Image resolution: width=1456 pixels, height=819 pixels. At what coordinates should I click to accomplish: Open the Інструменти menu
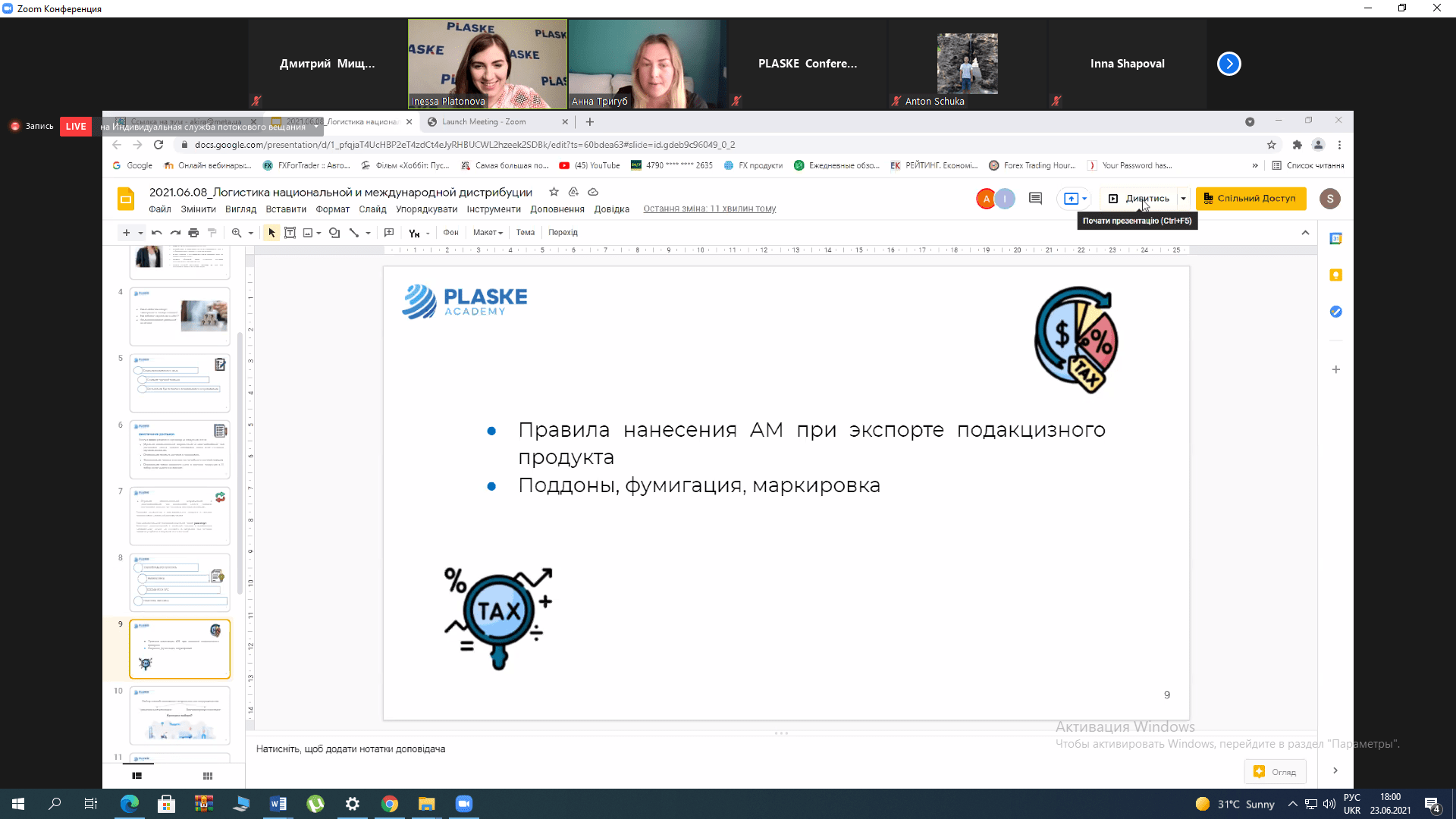(x=494, y=209)
